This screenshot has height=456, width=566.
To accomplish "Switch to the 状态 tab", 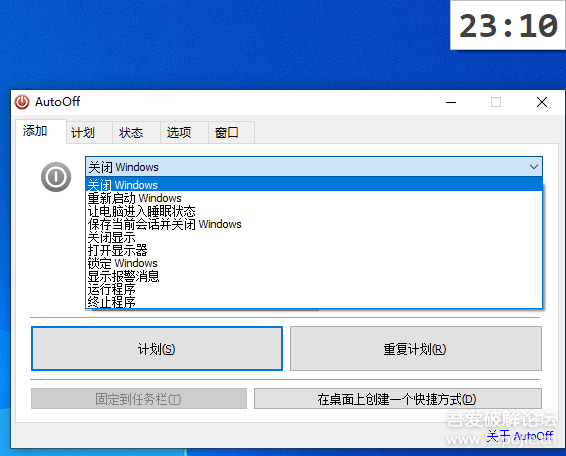I will tap(136, 133).
